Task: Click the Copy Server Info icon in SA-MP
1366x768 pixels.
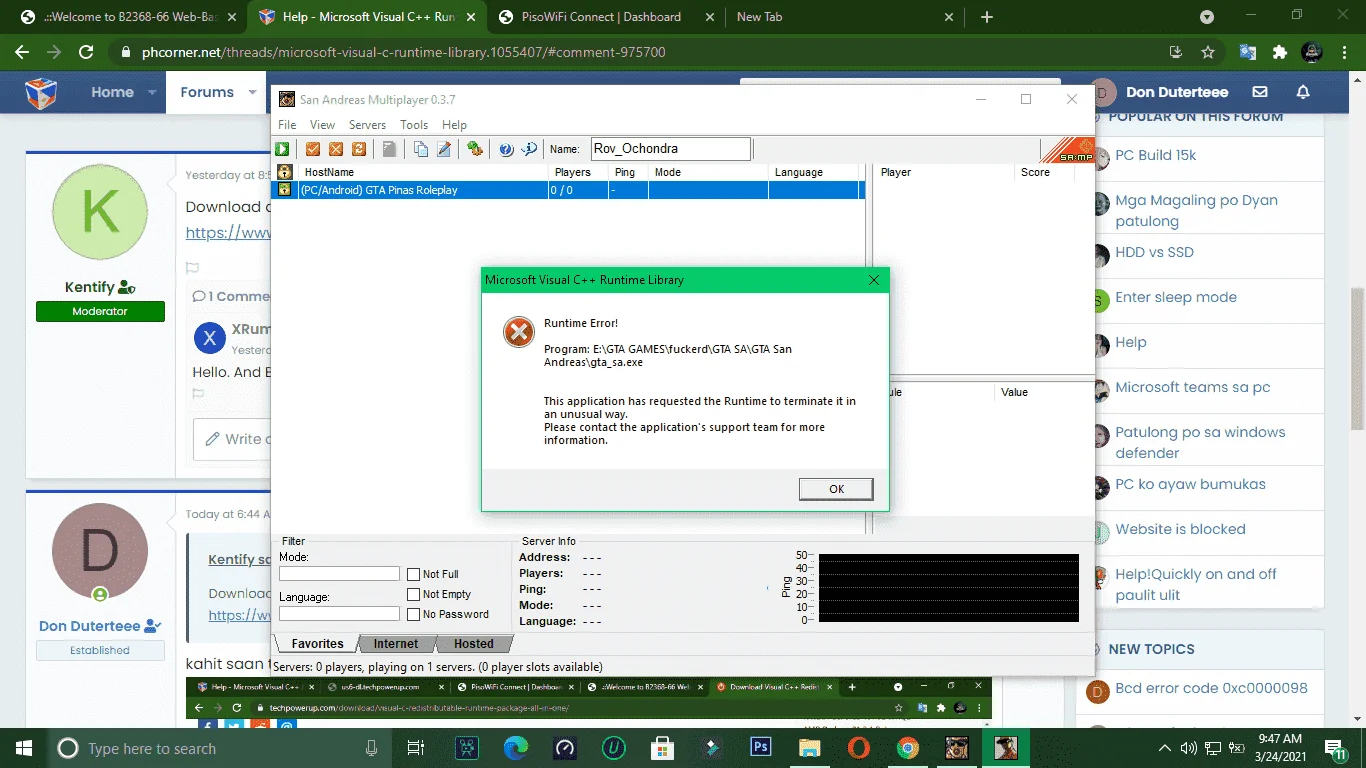Action: point(421,149)
